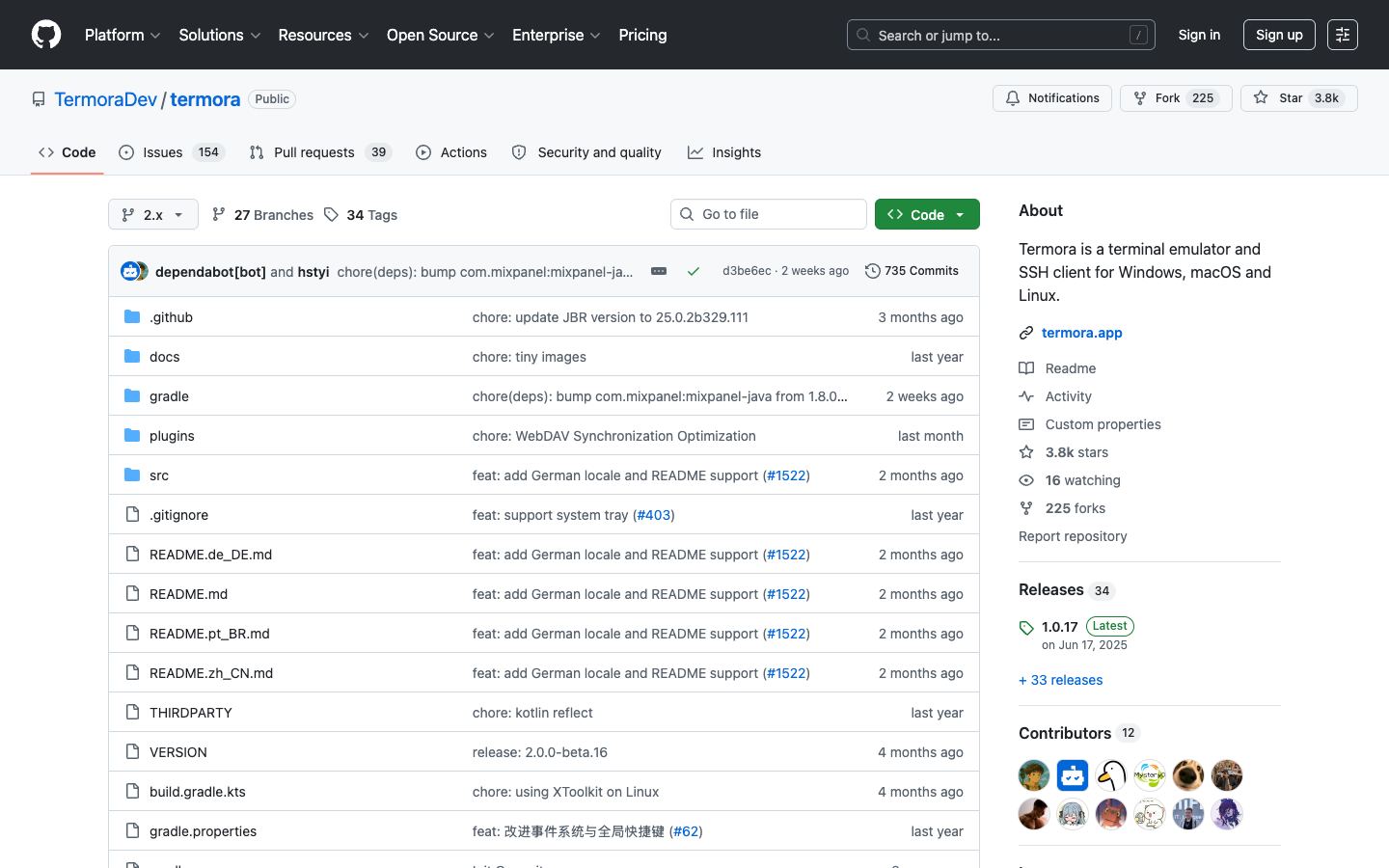Select the Code tab
This screenshot has width=1389, height=868.
[68, 152]
